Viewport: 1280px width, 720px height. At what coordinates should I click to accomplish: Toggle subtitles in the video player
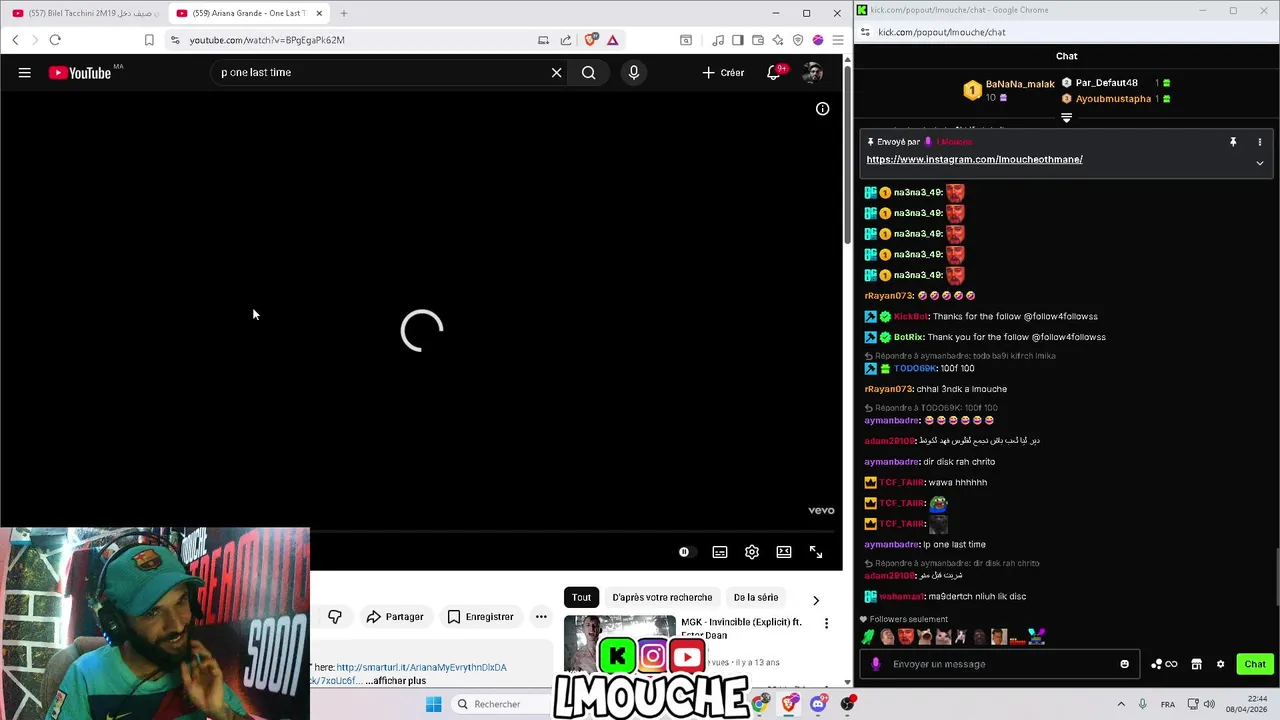pyautogui.click(x=720, y=552)
